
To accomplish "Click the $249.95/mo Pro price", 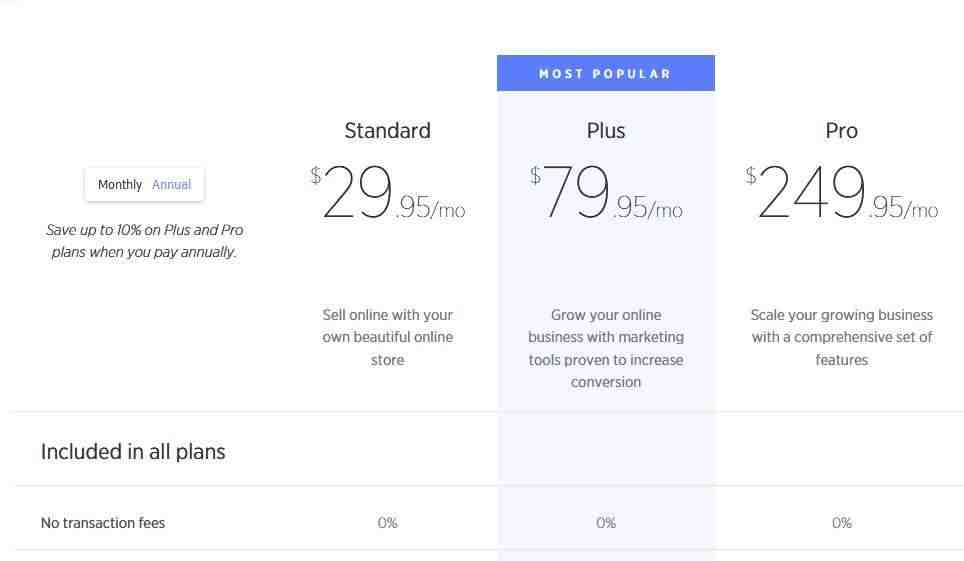I will (x=841, y=192).
